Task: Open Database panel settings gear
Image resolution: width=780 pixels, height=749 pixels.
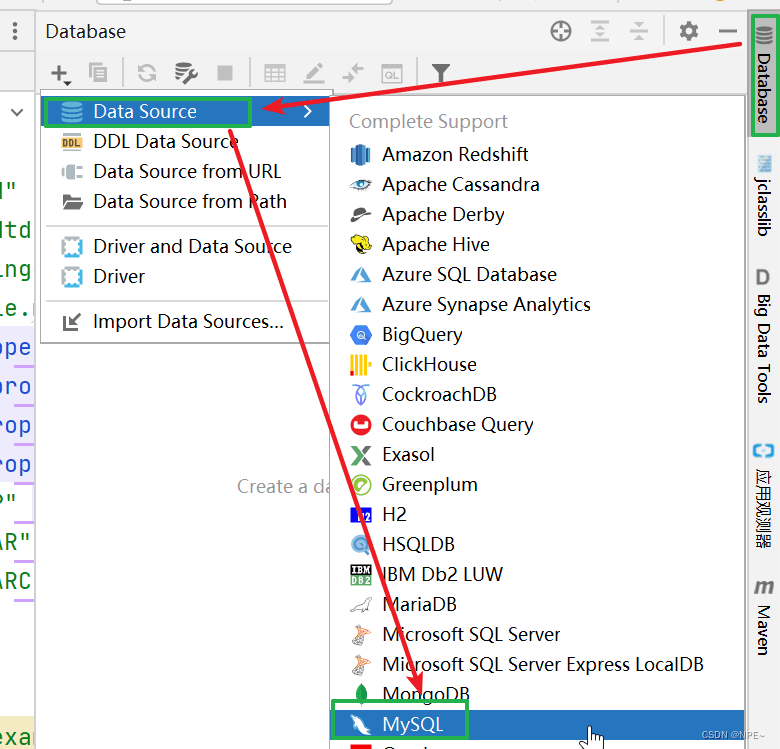Action: click(689, 31)
